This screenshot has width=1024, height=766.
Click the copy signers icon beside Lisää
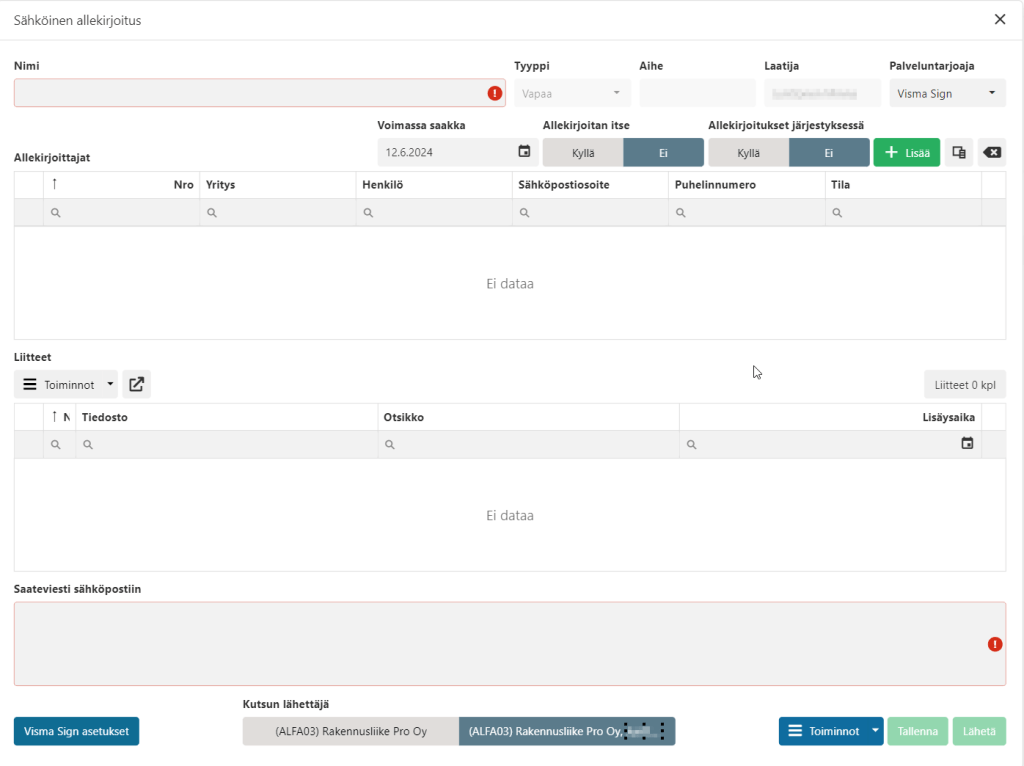coord(958,152)
